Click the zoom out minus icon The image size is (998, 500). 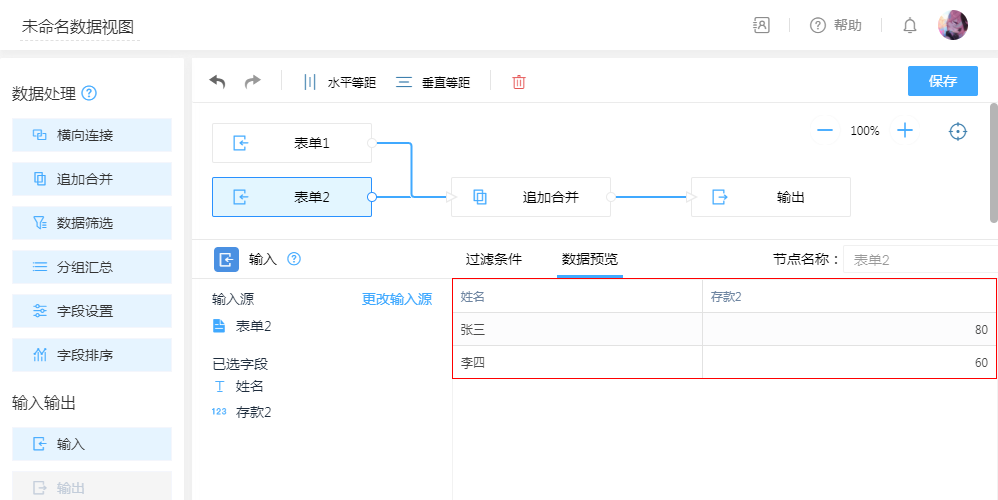point(825,131)
